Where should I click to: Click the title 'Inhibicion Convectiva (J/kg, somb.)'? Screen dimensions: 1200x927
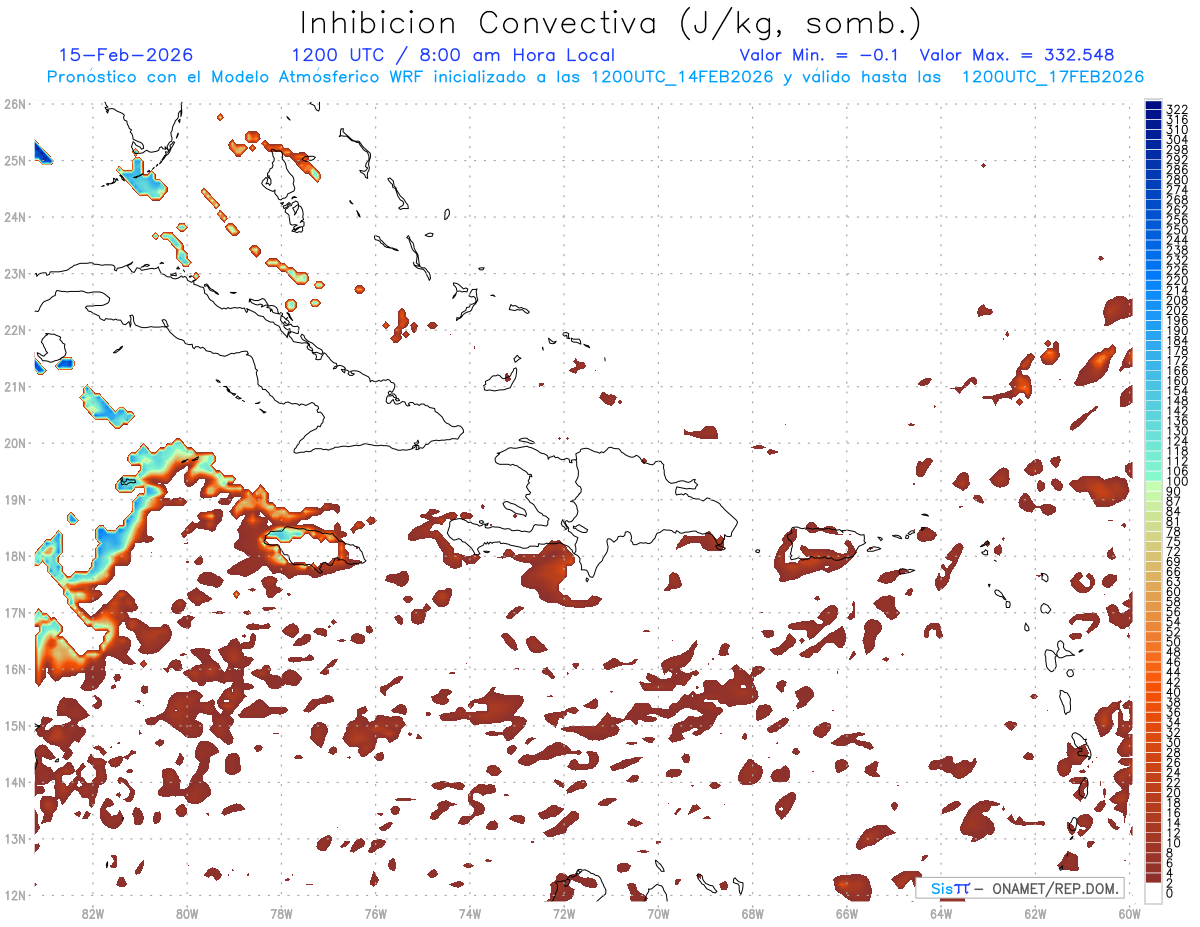click(x=610, y=23)
